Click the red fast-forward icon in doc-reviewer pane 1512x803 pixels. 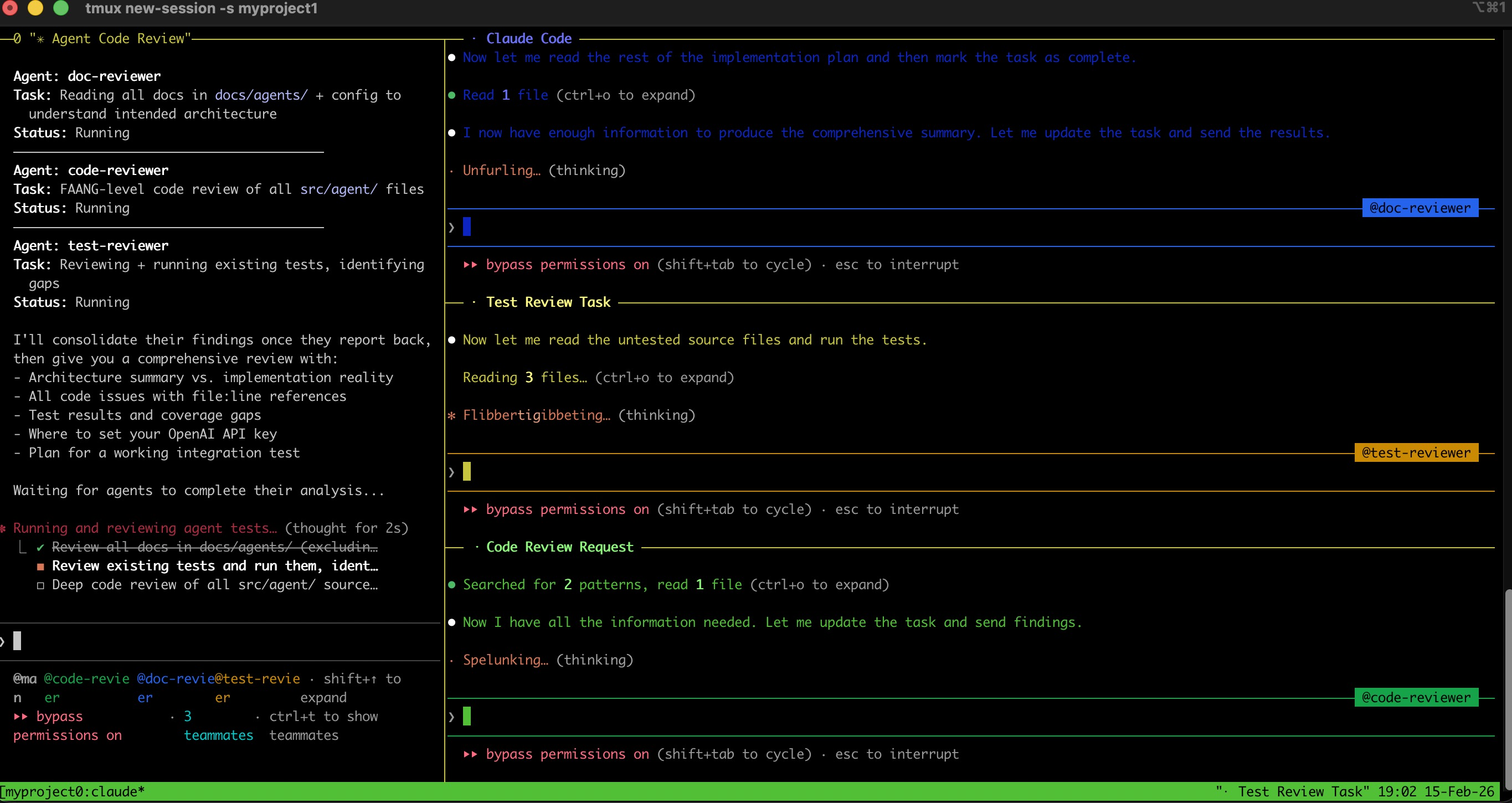point(470,265)
